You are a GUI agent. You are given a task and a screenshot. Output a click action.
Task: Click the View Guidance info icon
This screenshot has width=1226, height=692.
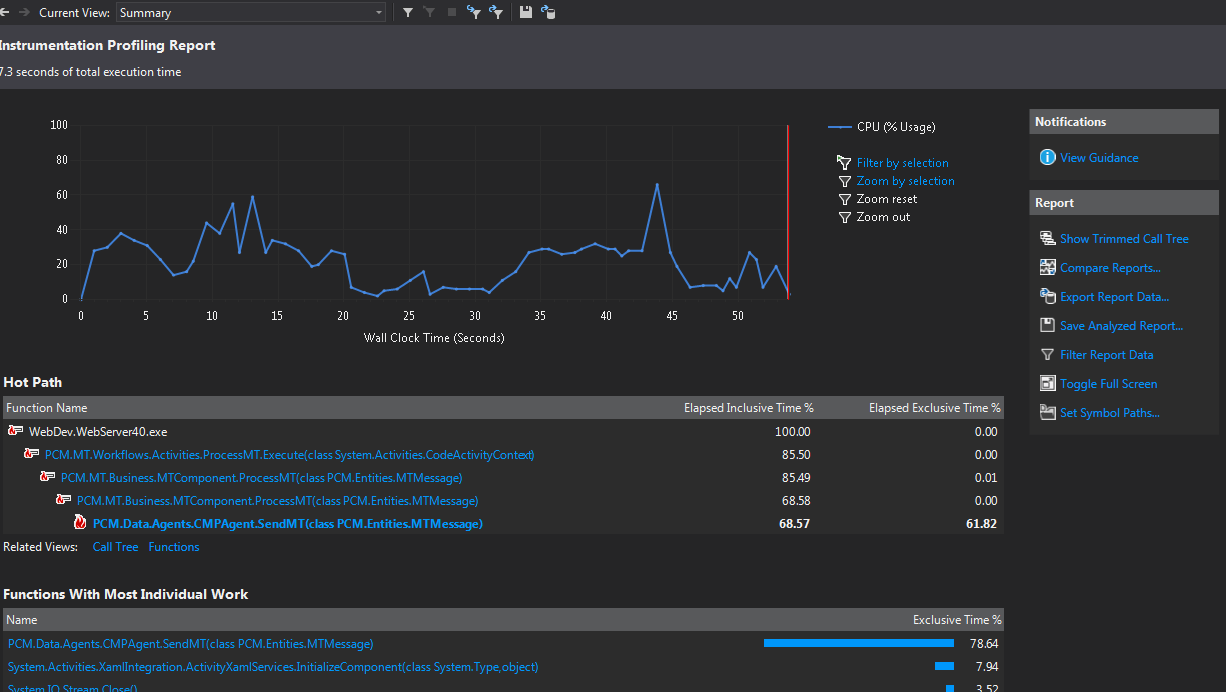coord(1047,157)
